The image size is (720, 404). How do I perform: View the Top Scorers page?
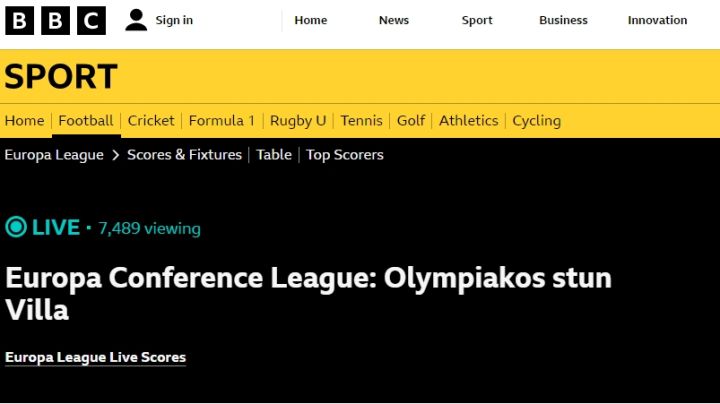345,155
